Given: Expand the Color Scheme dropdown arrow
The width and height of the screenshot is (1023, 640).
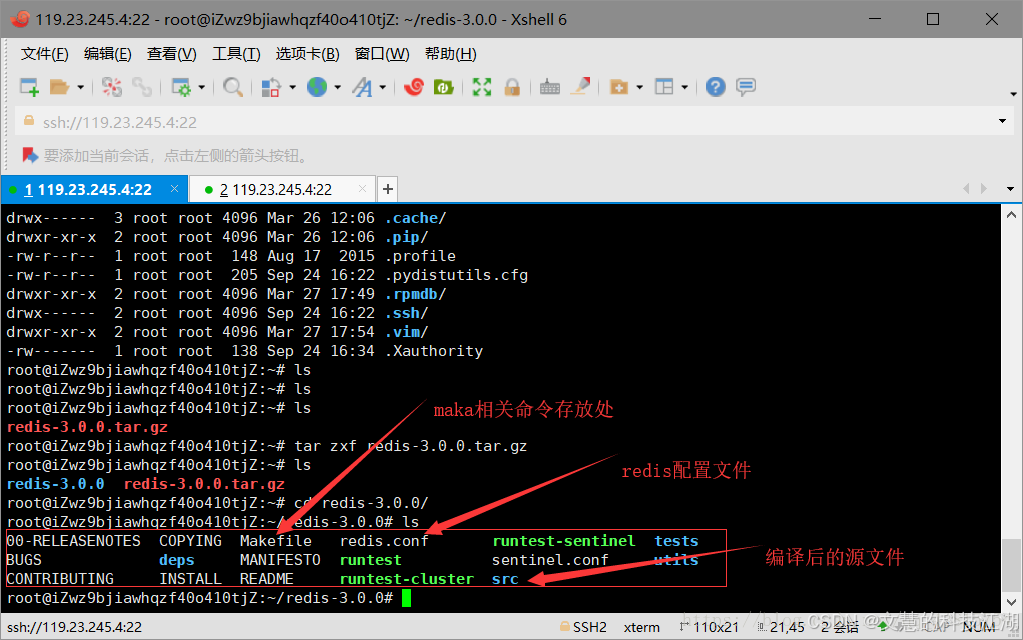Looking at the screenshot, I should click(x=292, y=87).
